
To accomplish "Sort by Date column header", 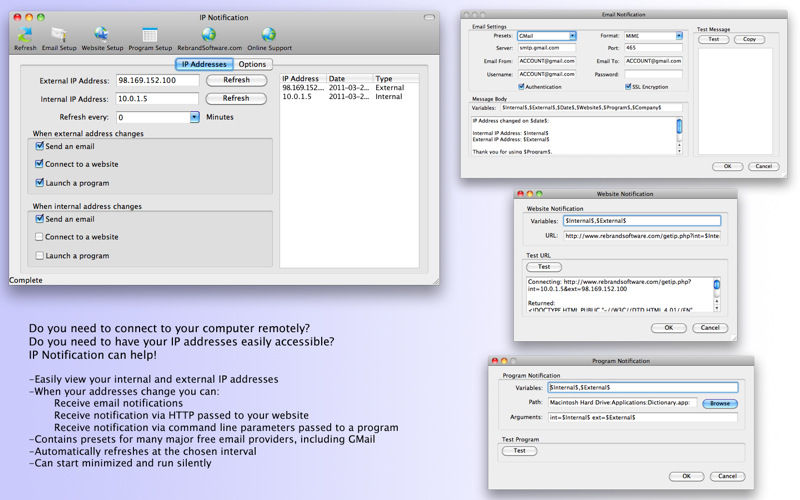I will click(349, 79).
